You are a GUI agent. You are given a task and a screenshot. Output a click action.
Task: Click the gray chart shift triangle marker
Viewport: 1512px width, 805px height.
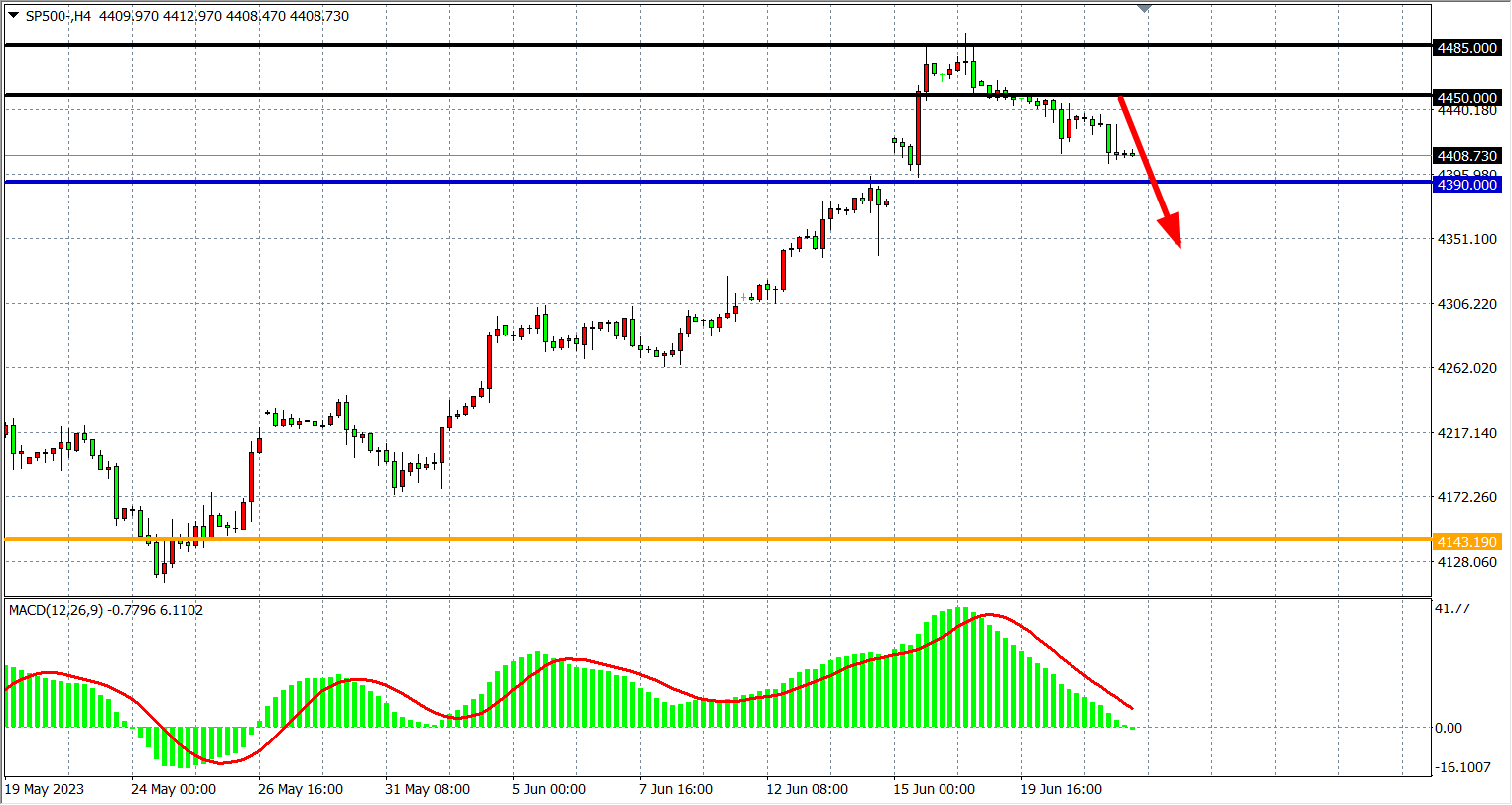tap(1145, 8)
